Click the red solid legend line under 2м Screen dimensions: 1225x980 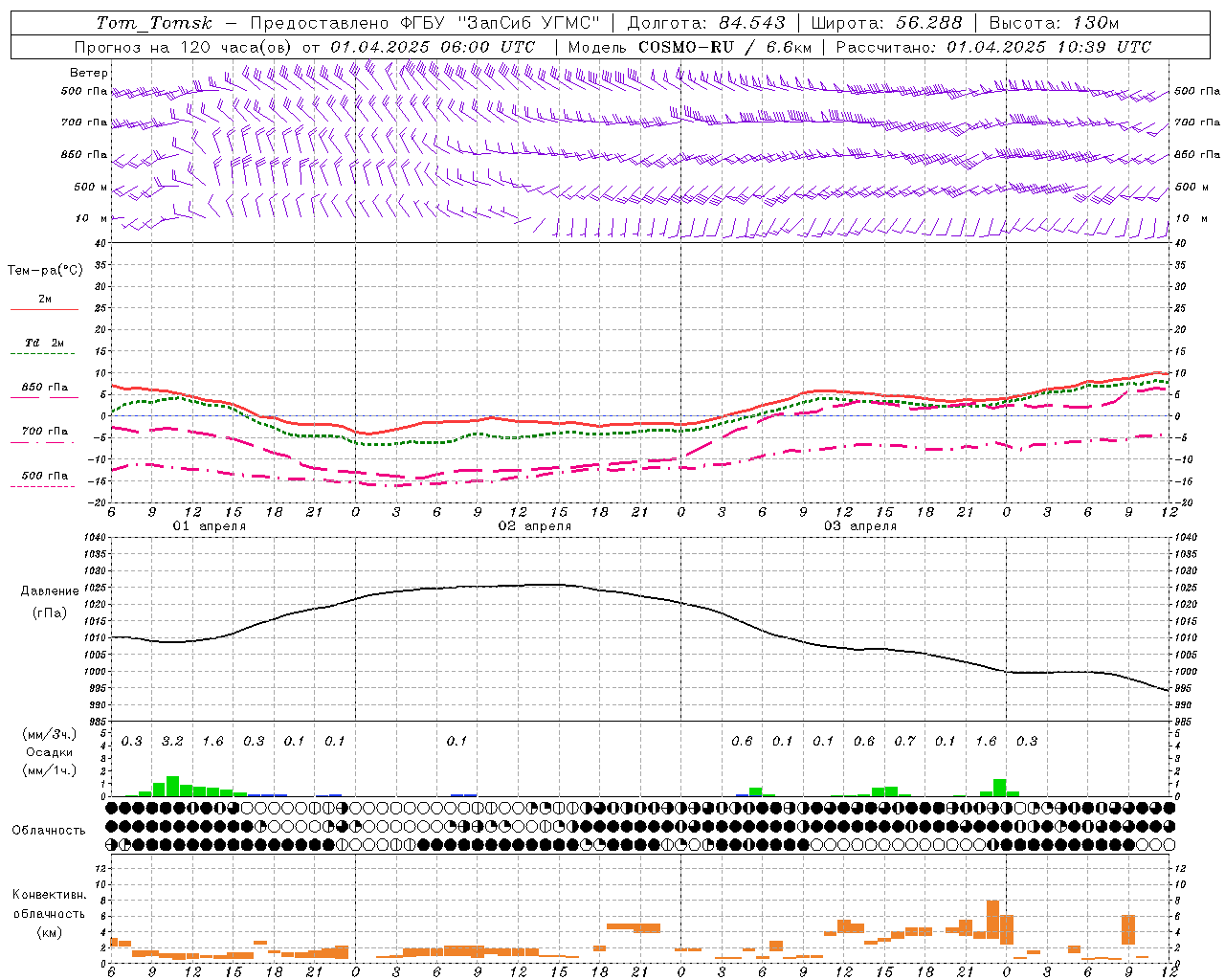44,310
